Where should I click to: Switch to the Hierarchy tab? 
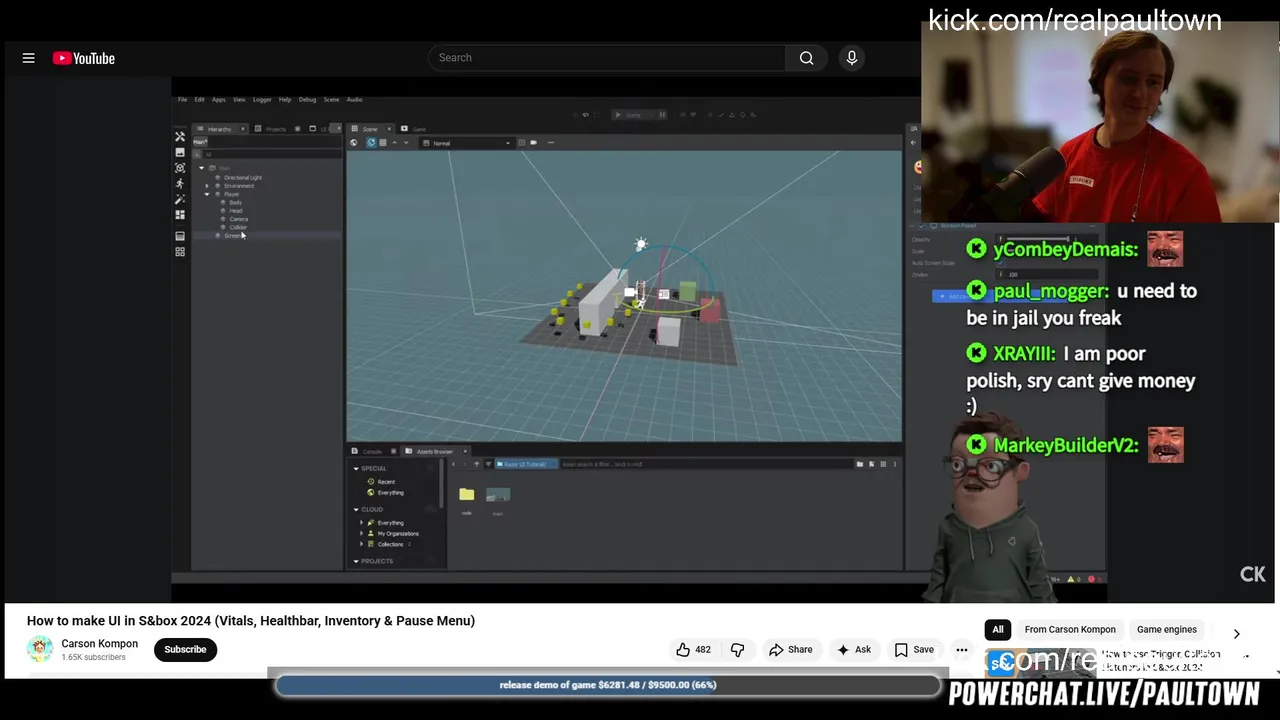[219, 129]
